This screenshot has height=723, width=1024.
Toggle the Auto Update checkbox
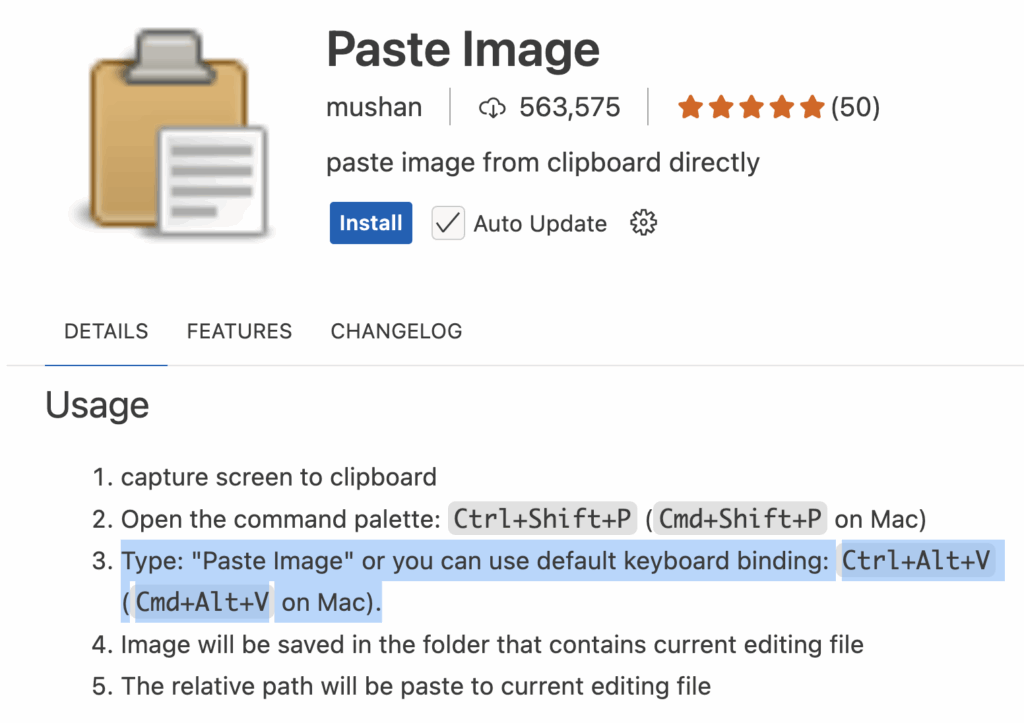448,223
